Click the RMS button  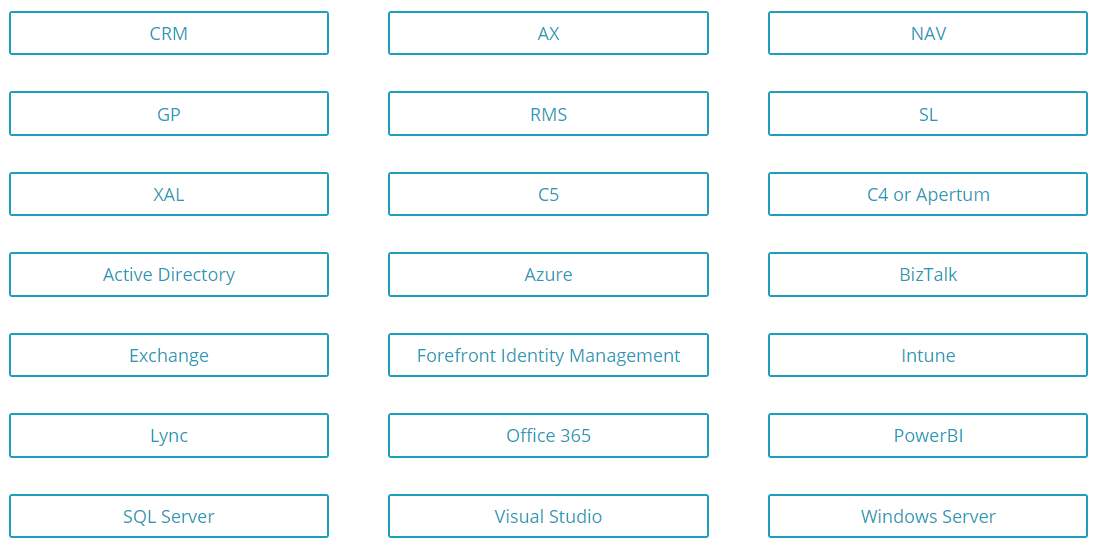tap(548, 114)
